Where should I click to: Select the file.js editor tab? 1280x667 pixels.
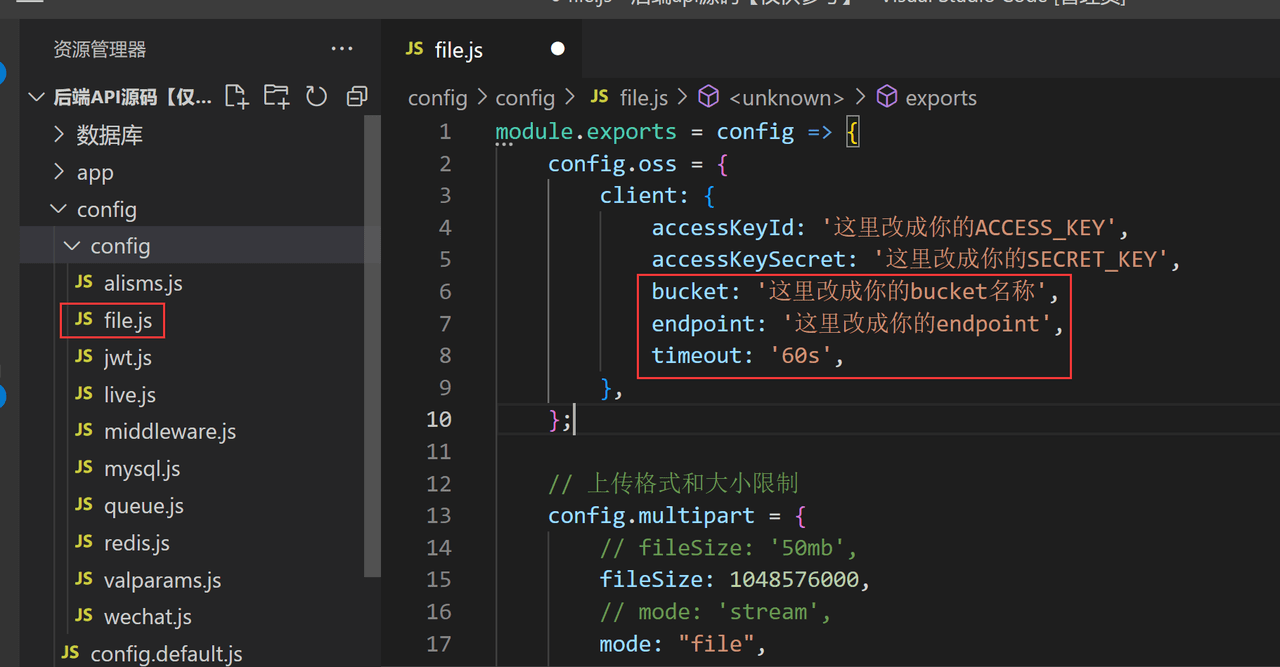[482, 49]
